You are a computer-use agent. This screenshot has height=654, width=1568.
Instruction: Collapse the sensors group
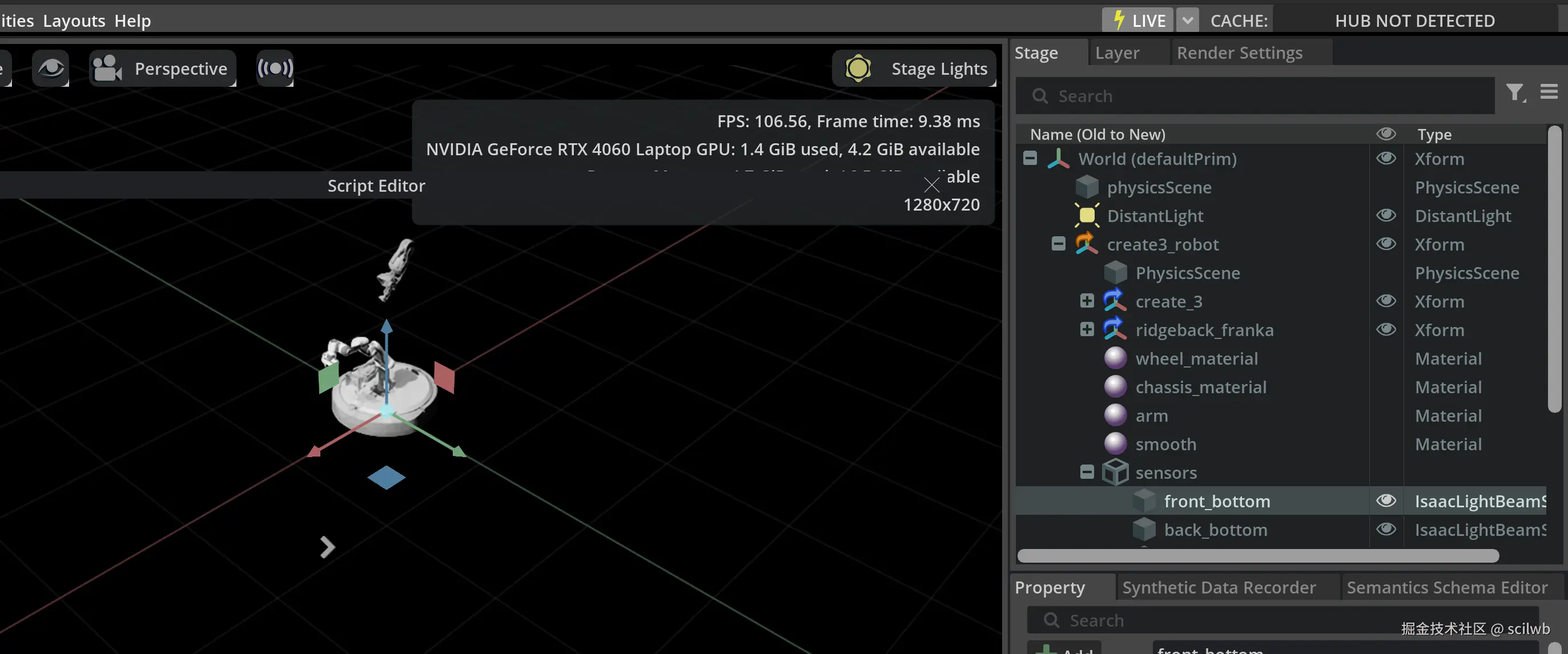tap(1087, 472)
